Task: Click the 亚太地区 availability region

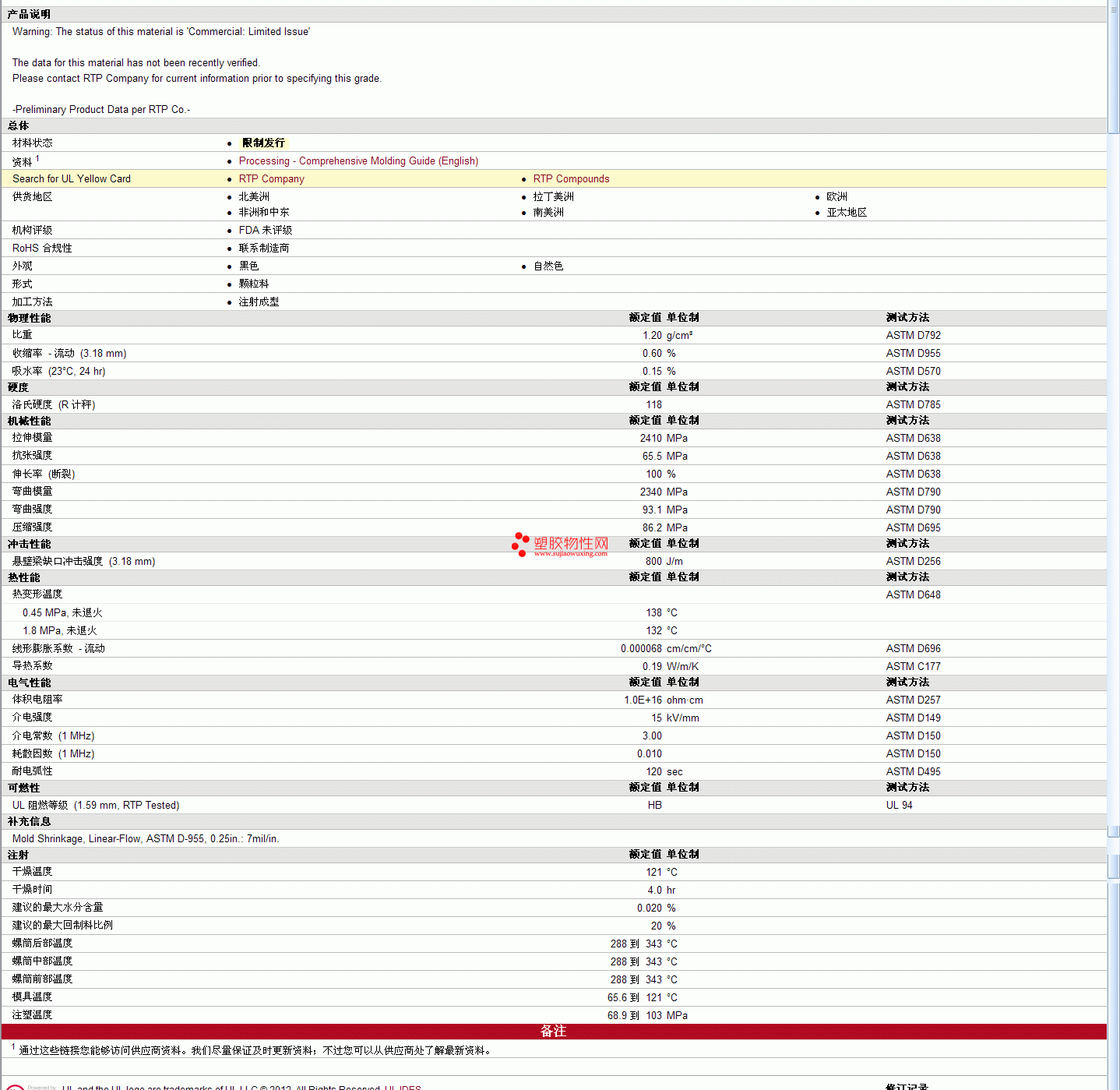Action: (x=847, y=213)
